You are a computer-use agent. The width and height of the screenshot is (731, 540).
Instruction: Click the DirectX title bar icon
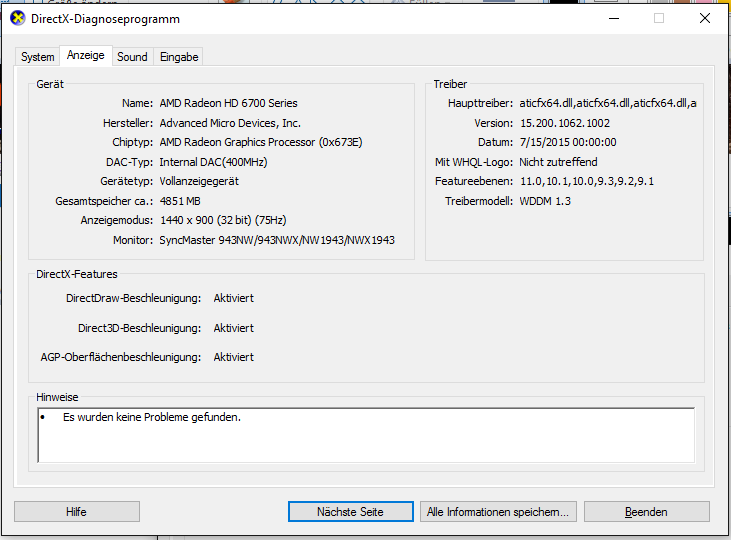point(18,19)
